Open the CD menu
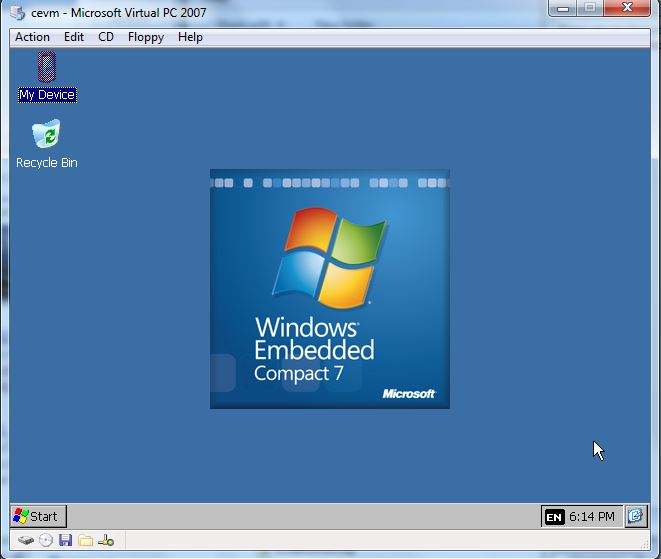This screenshot has width=661, height=559. [x=106, y=37]
